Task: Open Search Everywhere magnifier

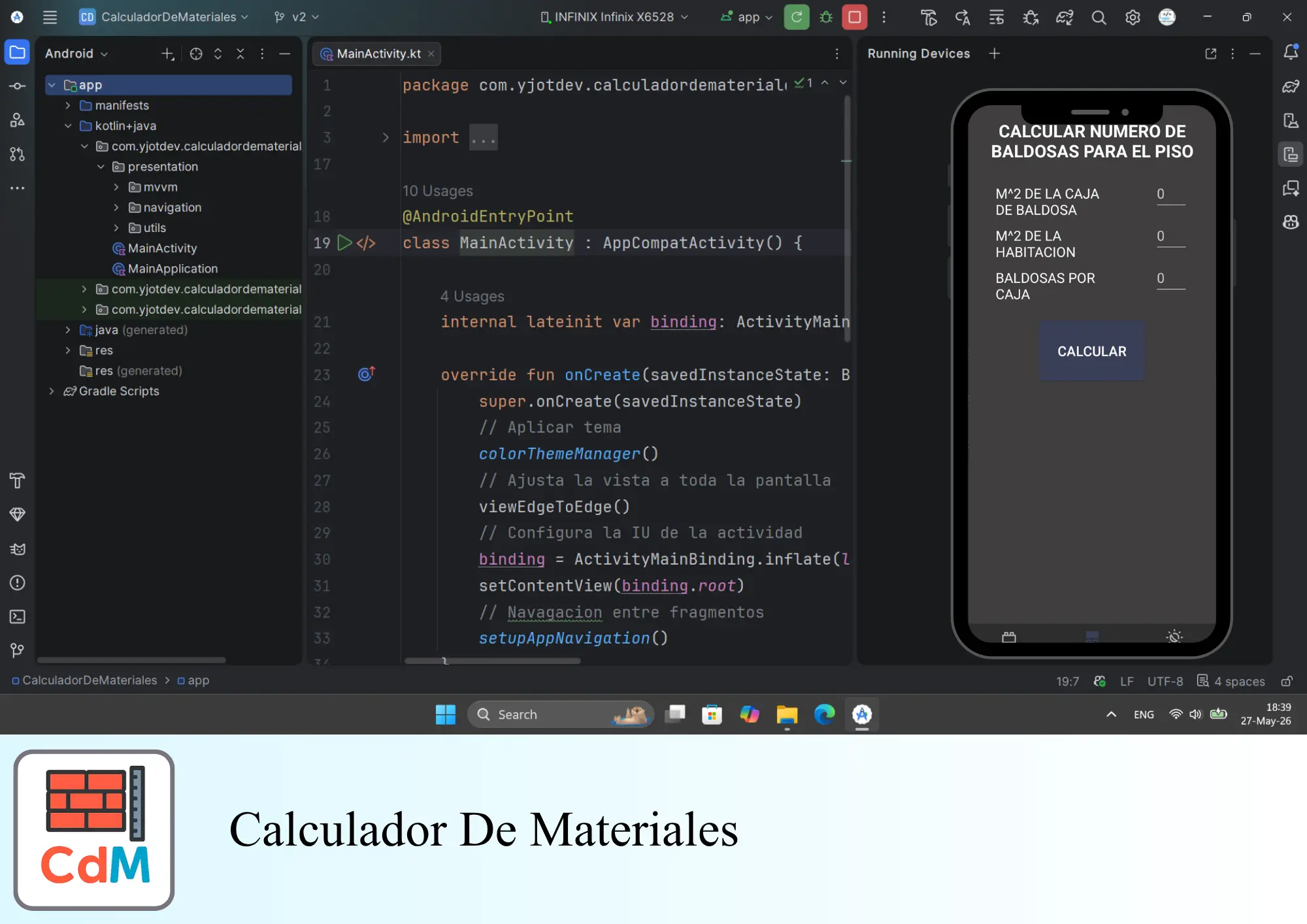Action: (1099, 18)
